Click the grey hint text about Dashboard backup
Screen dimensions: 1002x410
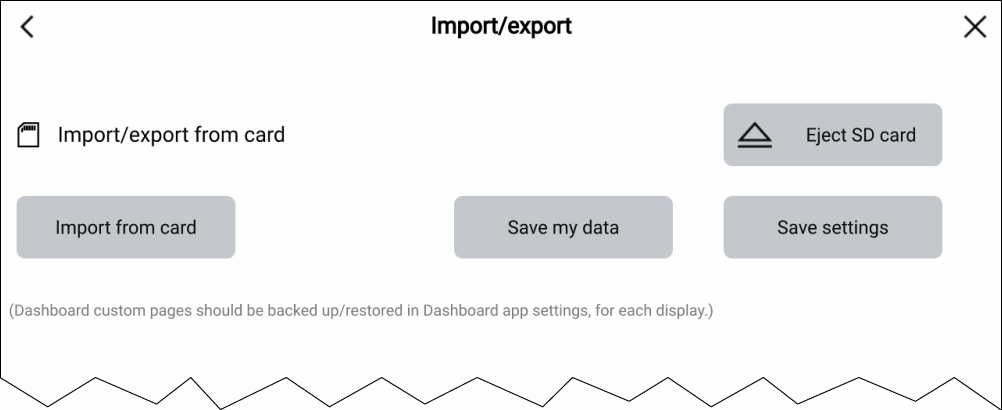coord(361,311)
